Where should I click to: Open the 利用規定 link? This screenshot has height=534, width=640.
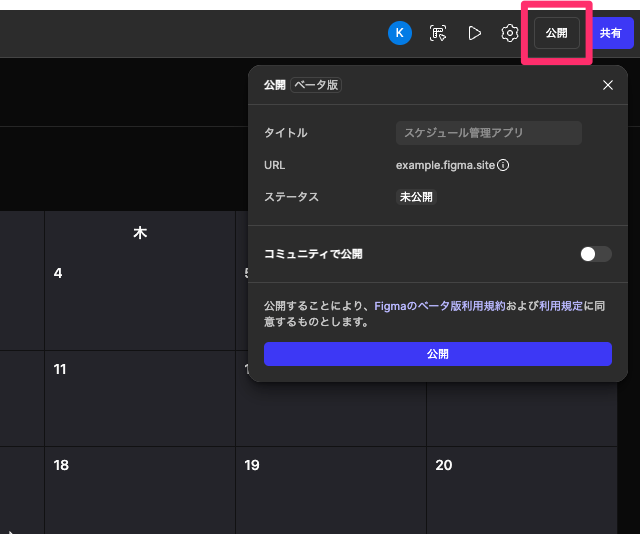[x=560, y=306]
